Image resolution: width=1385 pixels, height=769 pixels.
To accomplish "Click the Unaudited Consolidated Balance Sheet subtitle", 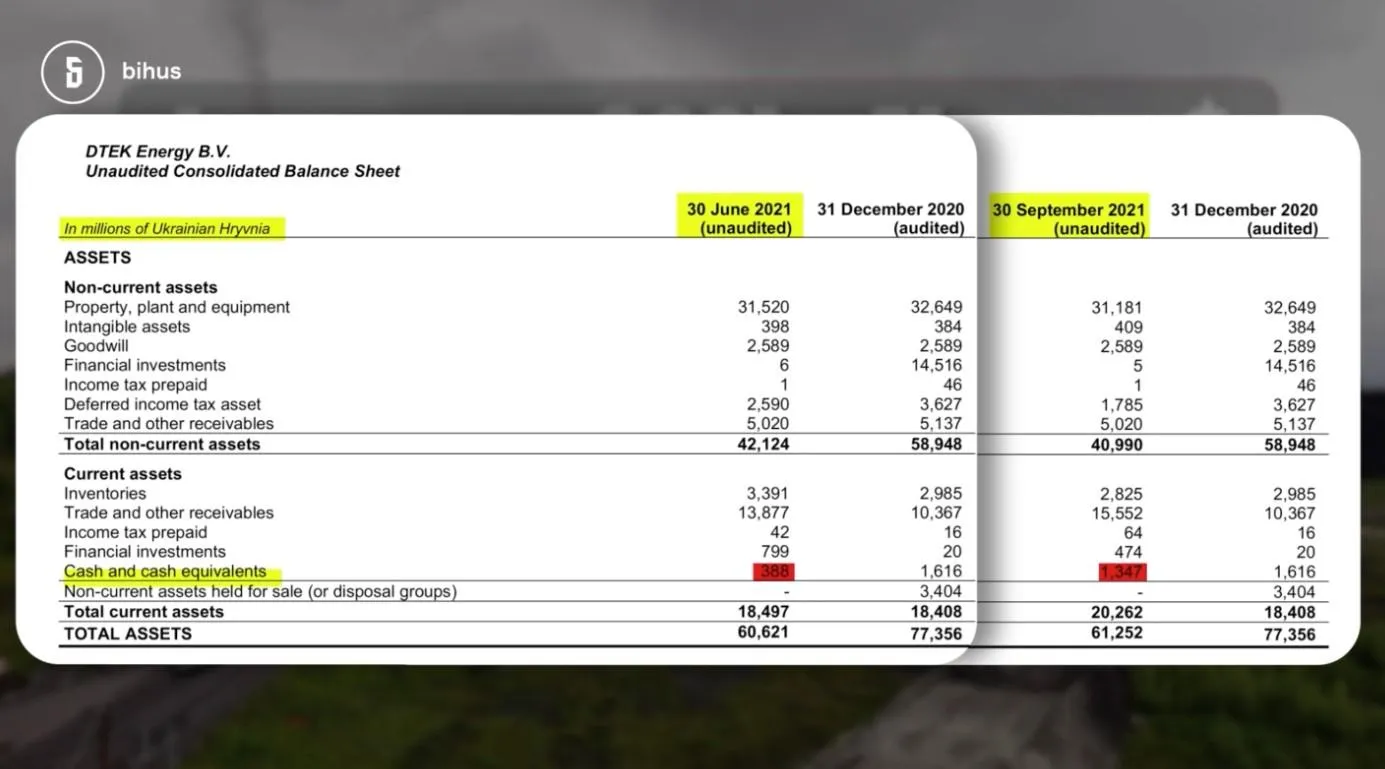I will 242,171.
